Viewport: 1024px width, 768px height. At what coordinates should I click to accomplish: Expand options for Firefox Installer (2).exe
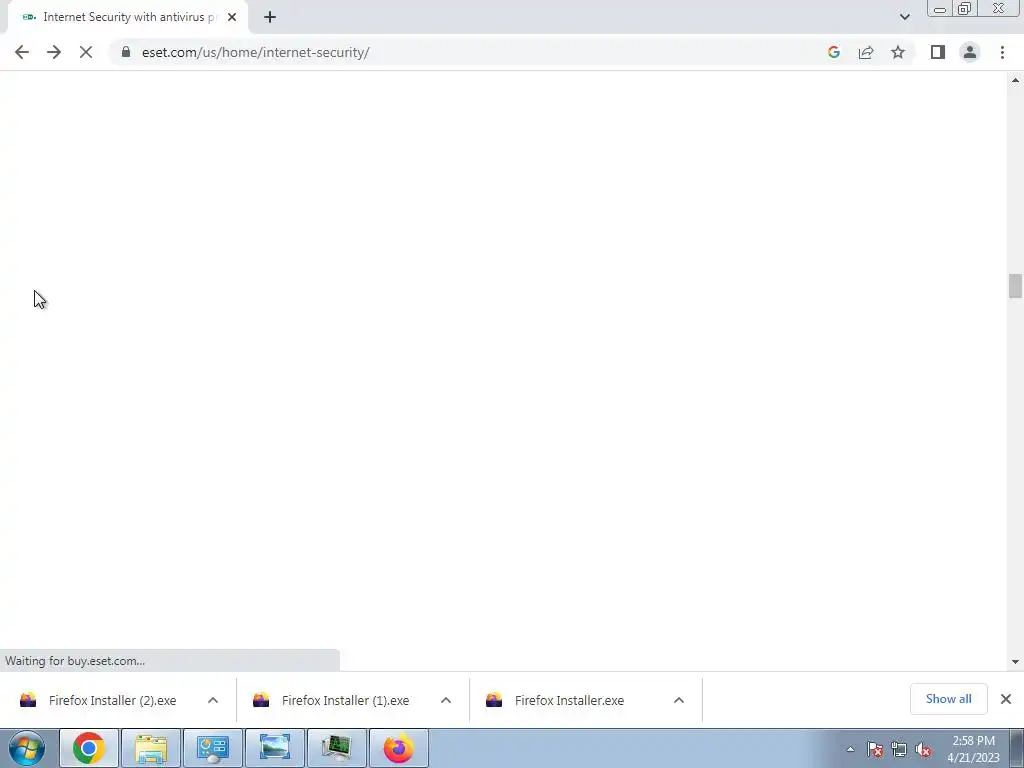[x=213, y=700]
